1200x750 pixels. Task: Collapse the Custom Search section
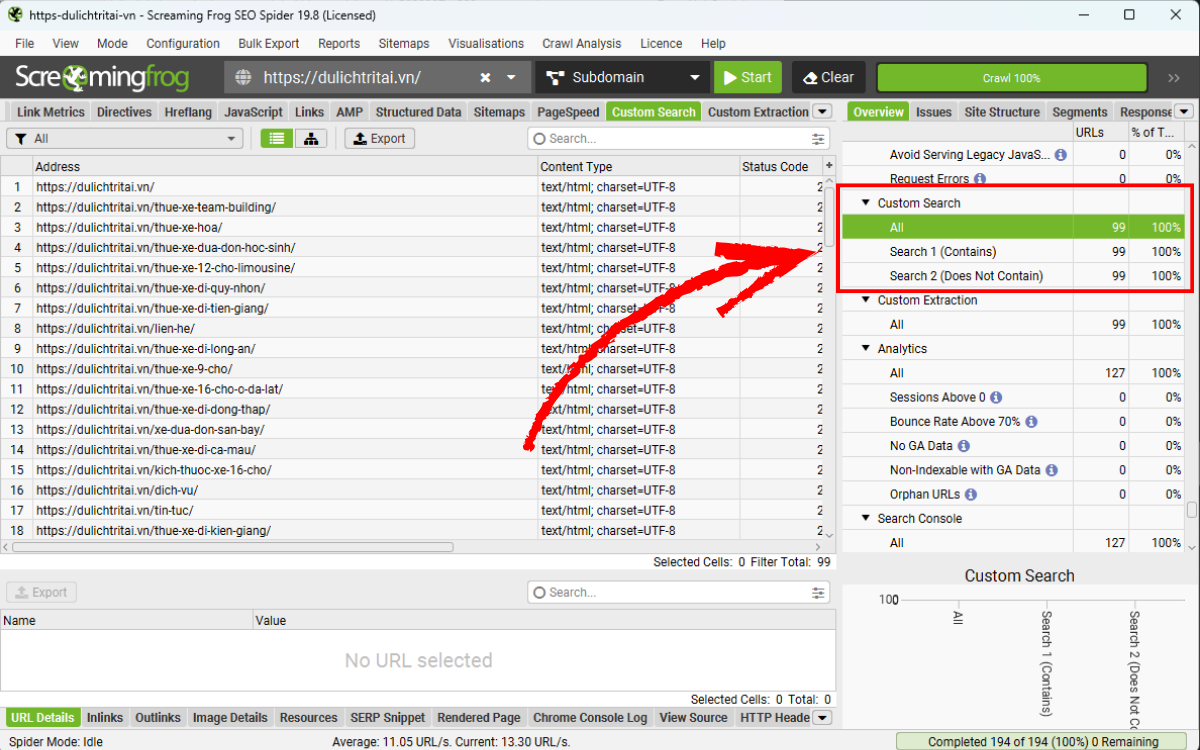click(866, 203)
